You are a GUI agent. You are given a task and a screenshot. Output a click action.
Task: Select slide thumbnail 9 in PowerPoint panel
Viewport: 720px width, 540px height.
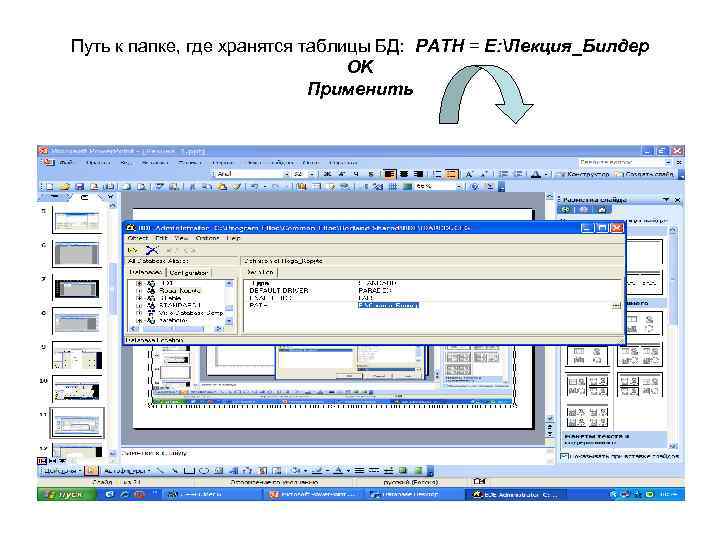click(77, 356)
